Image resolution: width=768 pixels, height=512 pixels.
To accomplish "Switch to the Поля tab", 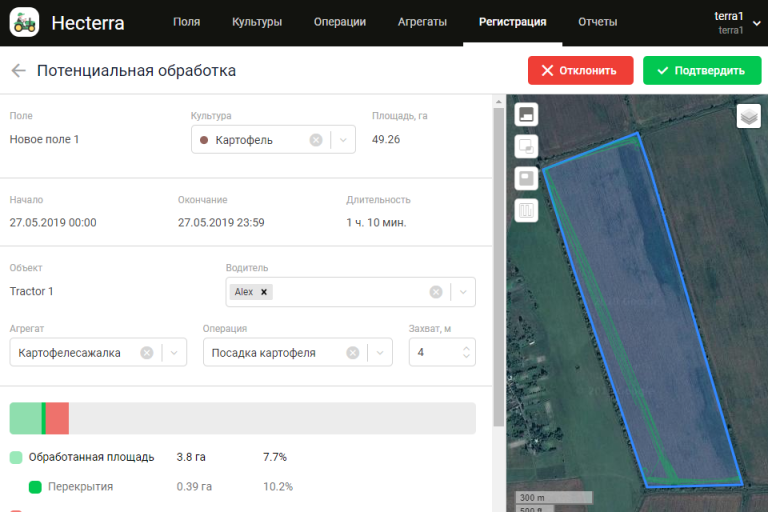I will 186,22.
